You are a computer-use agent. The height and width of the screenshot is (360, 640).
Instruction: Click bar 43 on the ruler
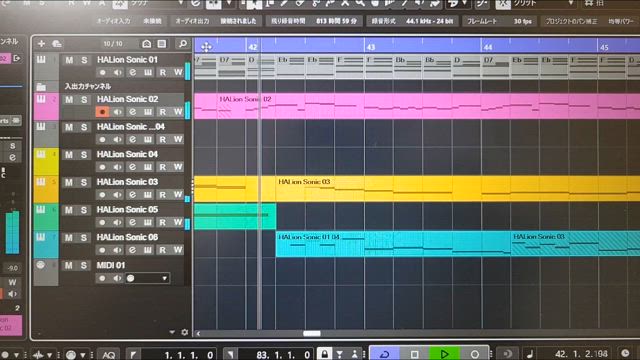click(x=370, y=47)
